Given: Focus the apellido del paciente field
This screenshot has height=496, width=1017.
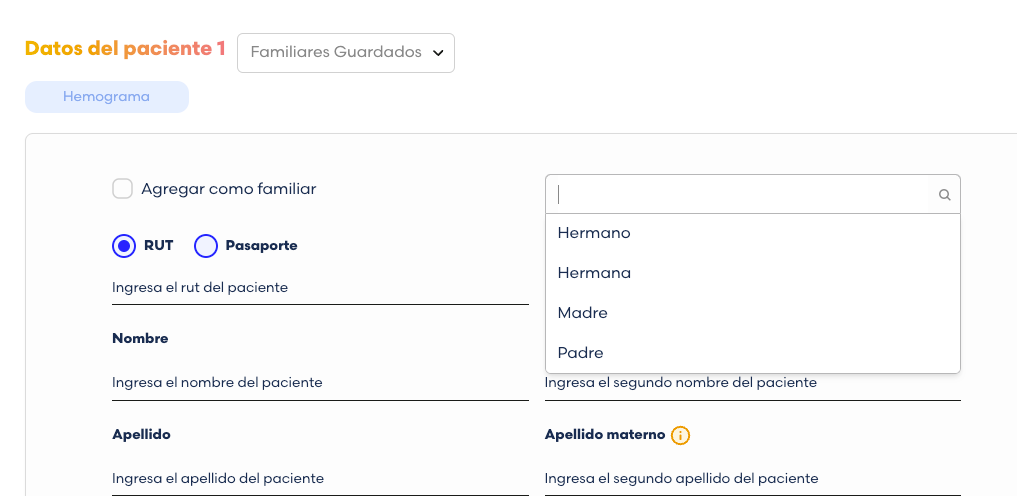Looking at the screenshot, I should pyautogui.click(x=320, y=478).
